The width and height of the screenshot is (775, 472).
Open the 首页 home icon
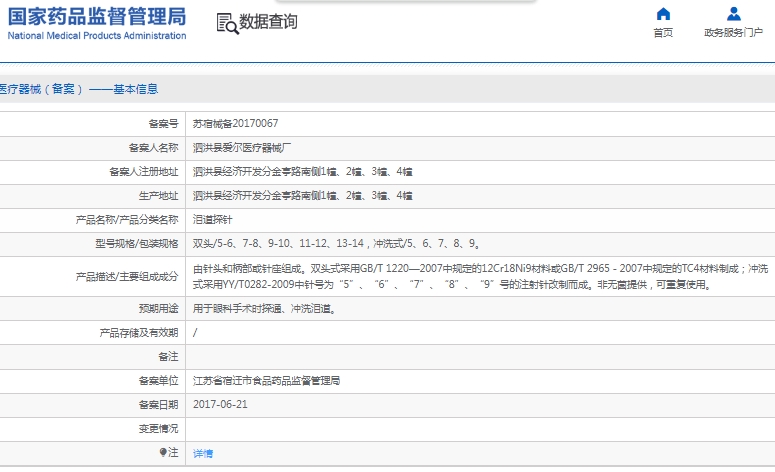click(x=663, y=14)
